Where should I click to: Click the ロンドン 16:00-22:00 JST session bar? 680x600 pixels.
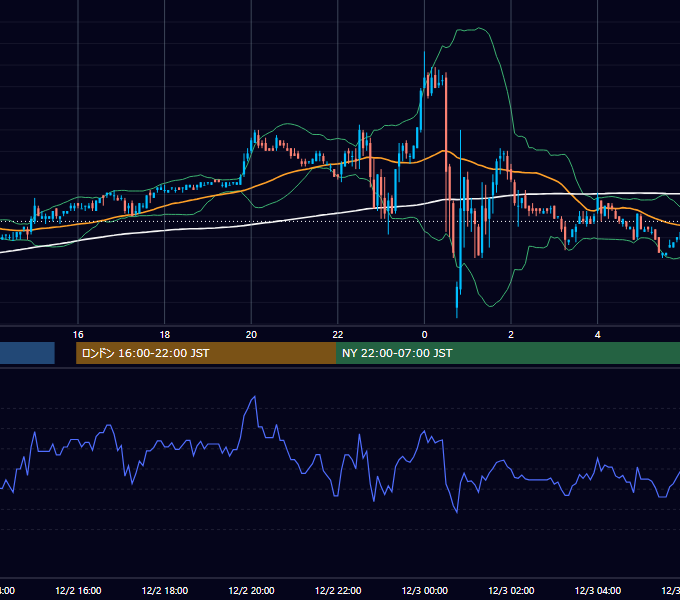pyautogui.click(x=206, y=353)
